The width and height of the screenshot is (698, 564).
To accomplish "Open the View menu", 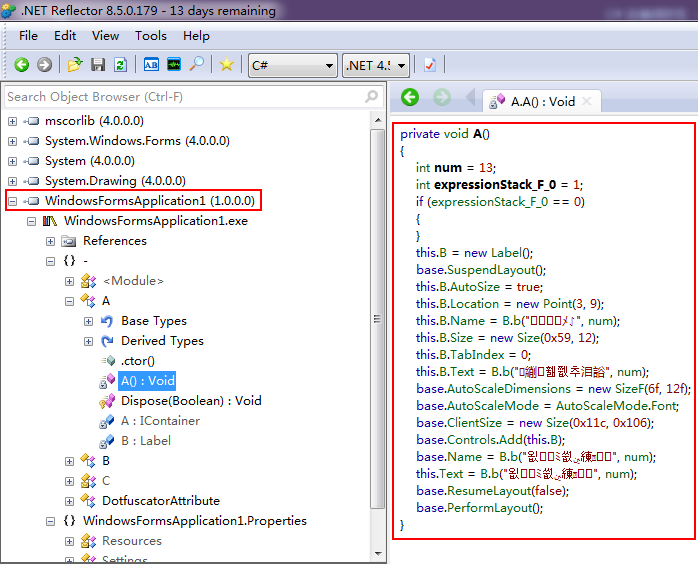I will click(106, 36).
